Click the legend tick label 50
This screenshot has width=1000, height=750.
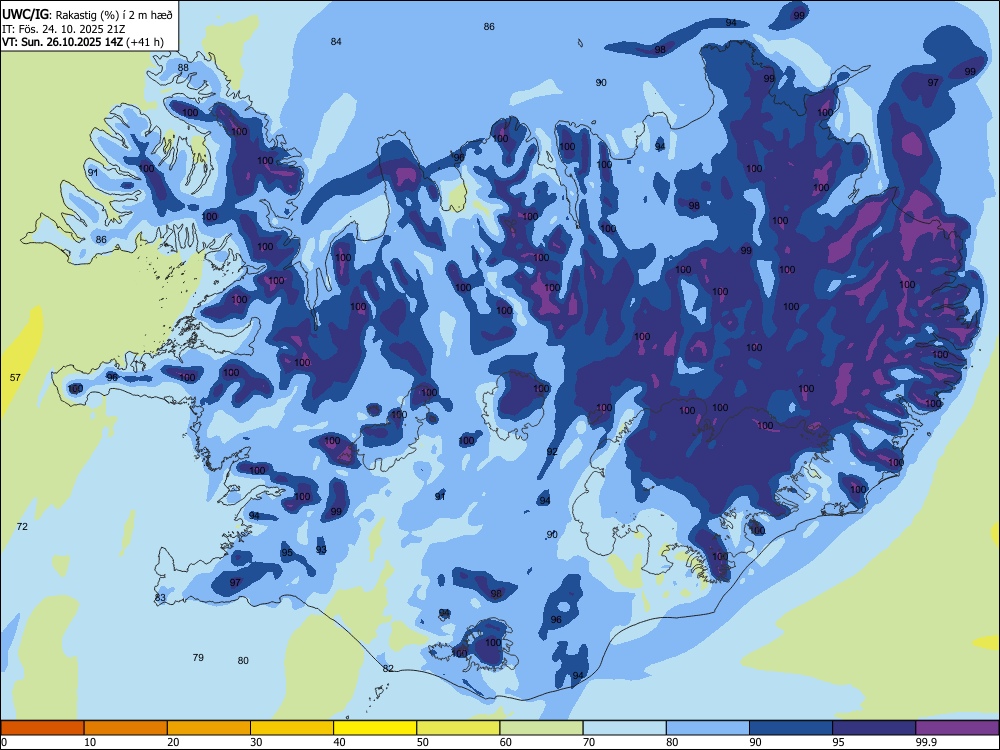pos(423,742)
